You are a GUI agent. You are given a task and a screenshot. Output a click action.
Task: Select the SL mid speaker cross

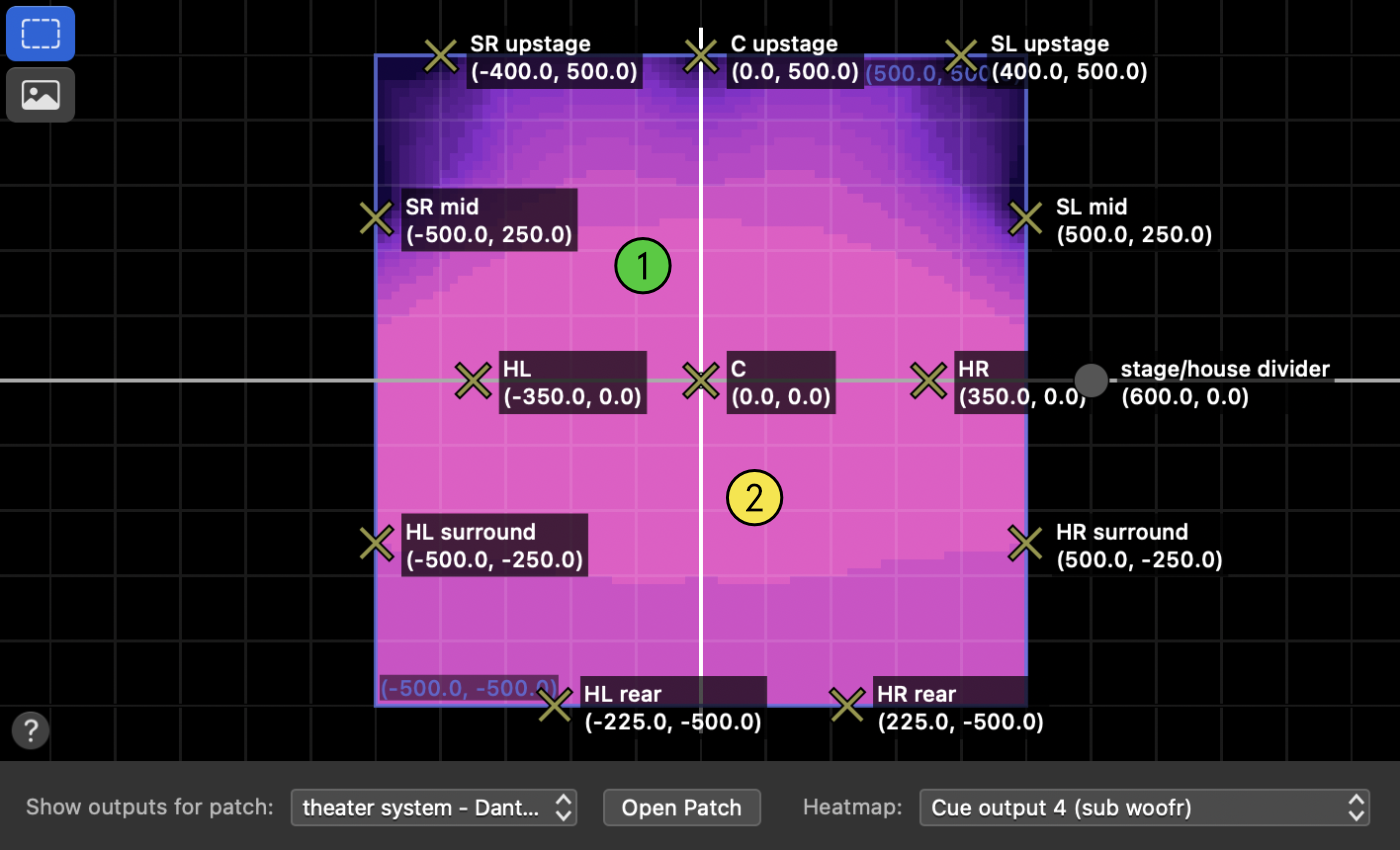[1024, 218]
